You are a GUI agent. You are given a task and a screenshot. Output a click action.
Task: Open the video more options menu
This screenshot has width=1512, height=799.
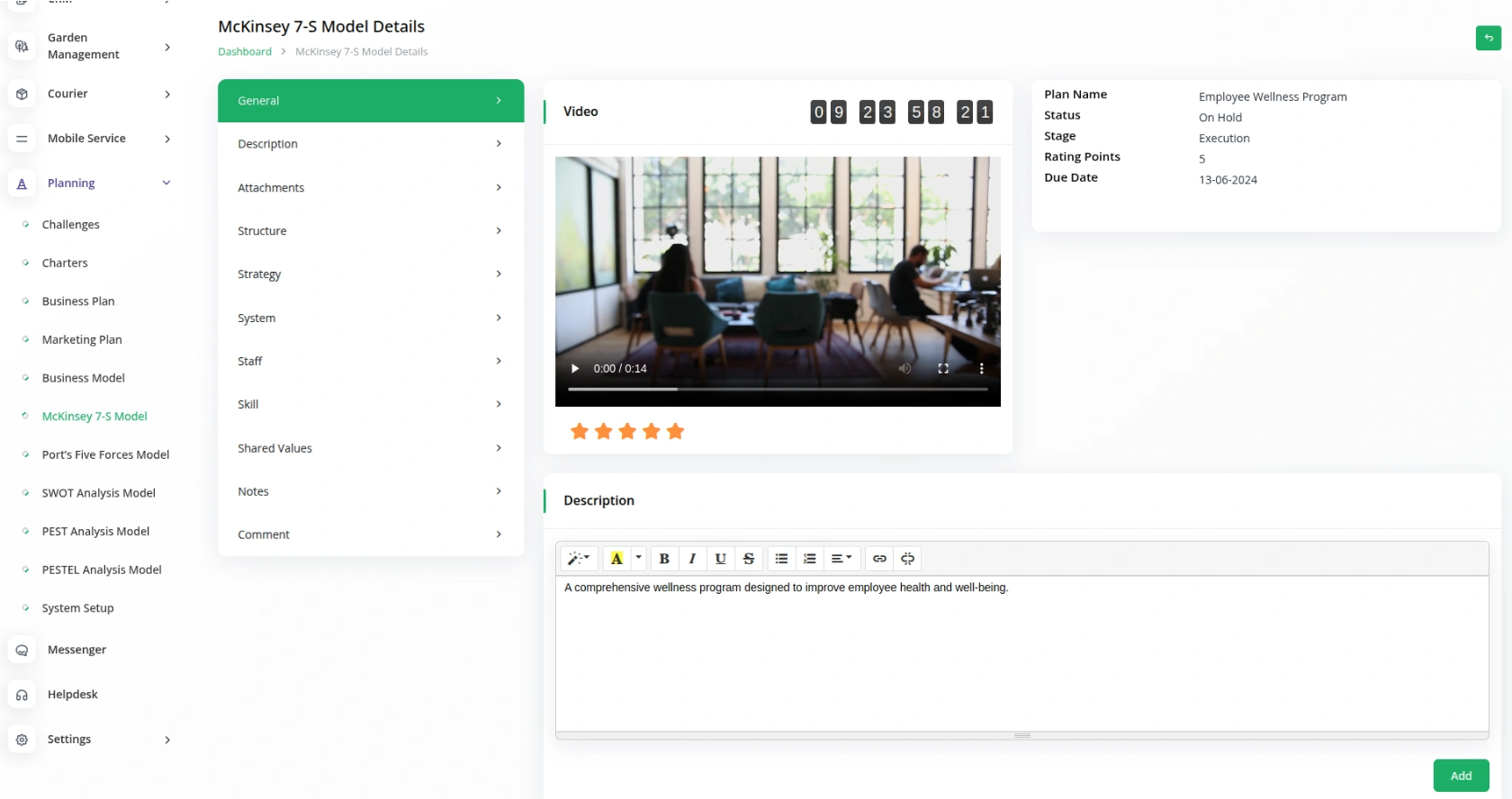click(x=981, y=368)
